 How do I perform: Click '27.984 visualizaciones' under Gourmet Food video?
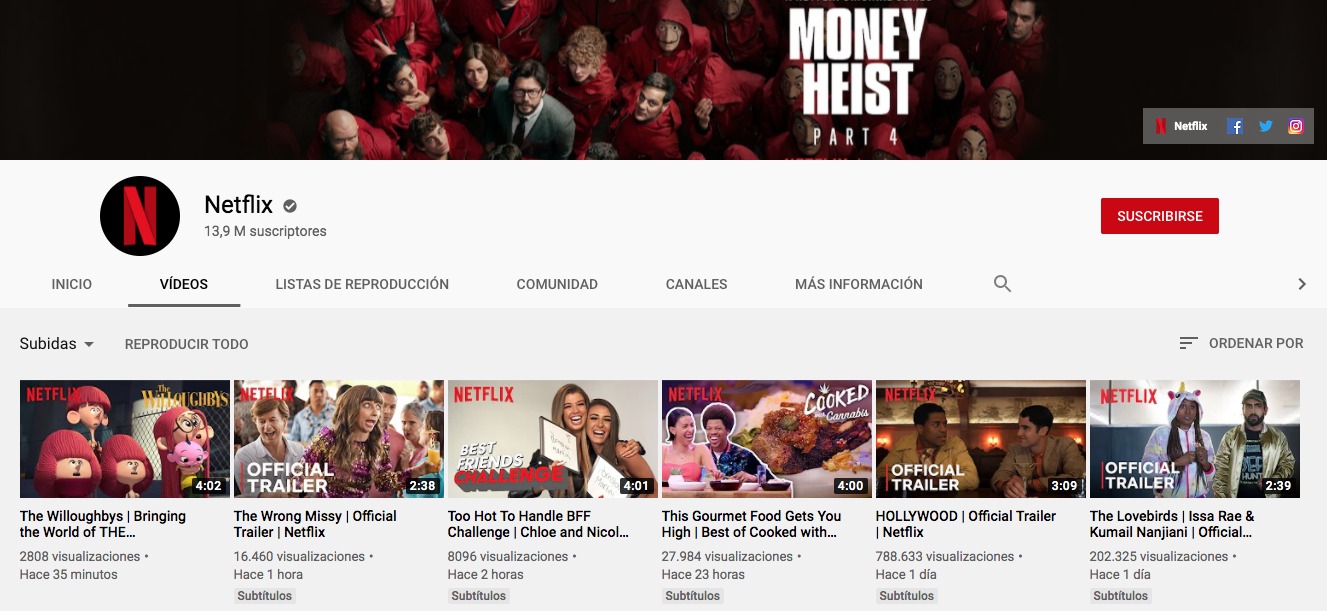click(x=727, y=556)
